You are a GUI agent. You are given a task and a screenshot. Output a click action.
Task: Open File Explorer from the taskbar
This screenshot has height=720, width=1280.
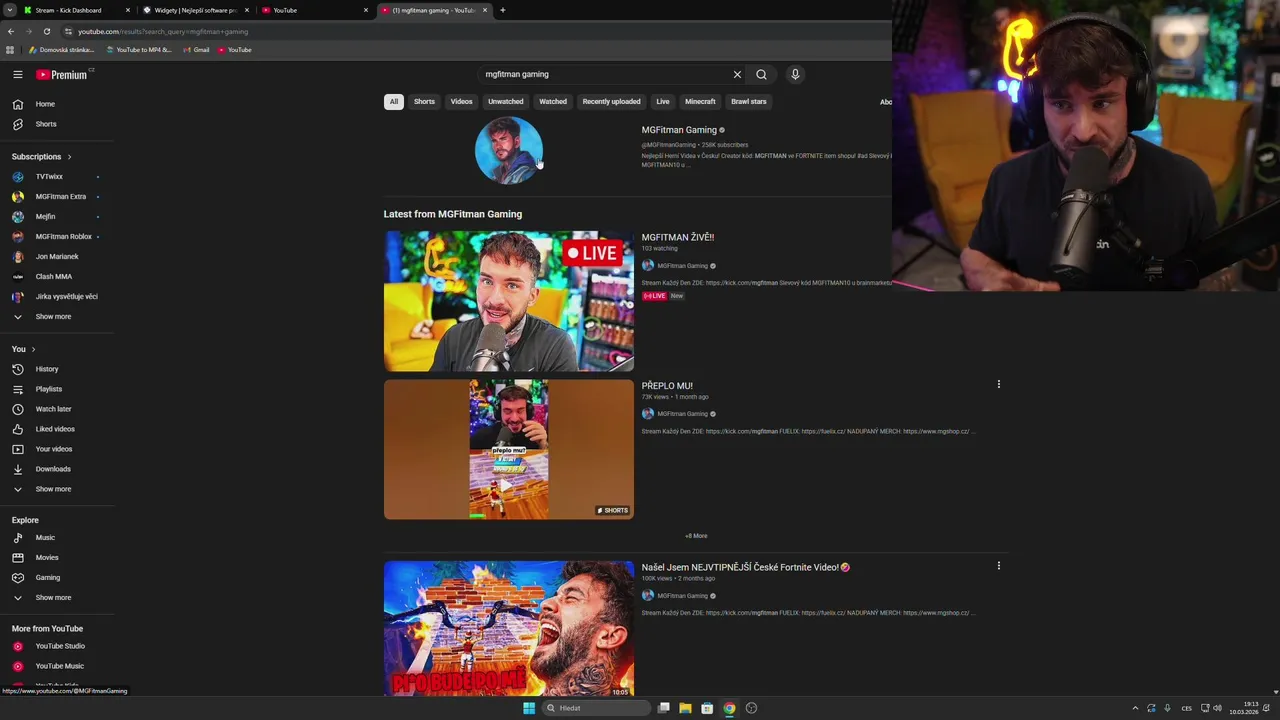(685, 708)
